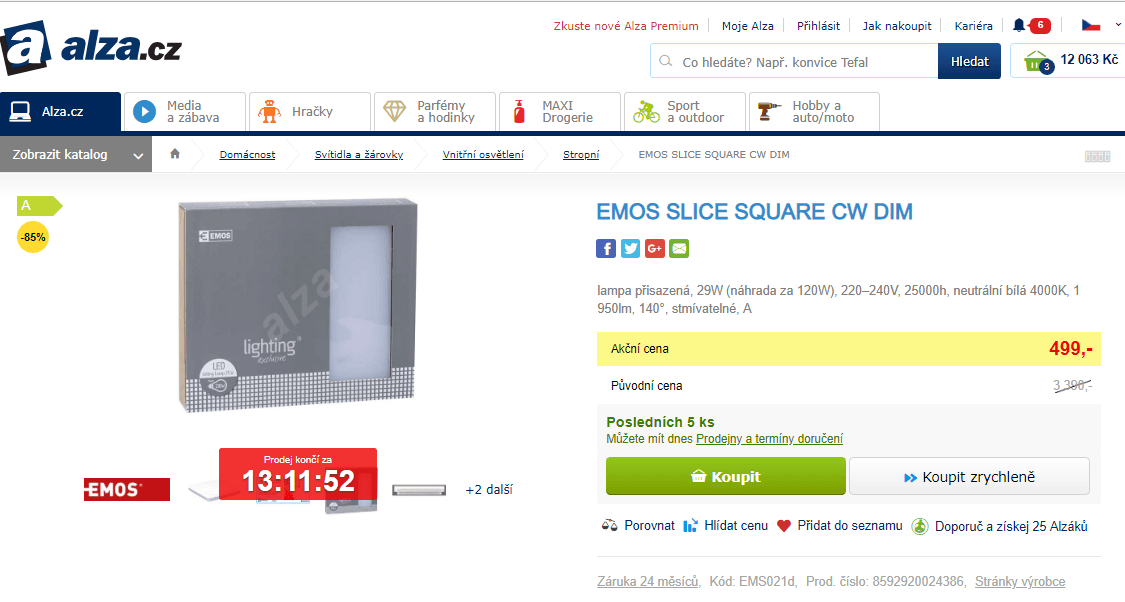Open the language flag dropdown
Image resolution: width=1125 pixels, height=602 pixels.
1098,25
